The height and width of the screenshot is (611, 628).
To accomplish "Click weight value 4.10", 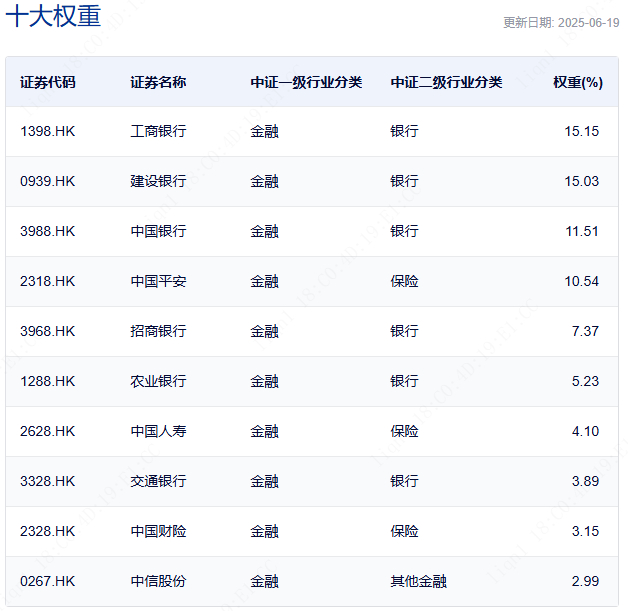I will coord(585,431).
